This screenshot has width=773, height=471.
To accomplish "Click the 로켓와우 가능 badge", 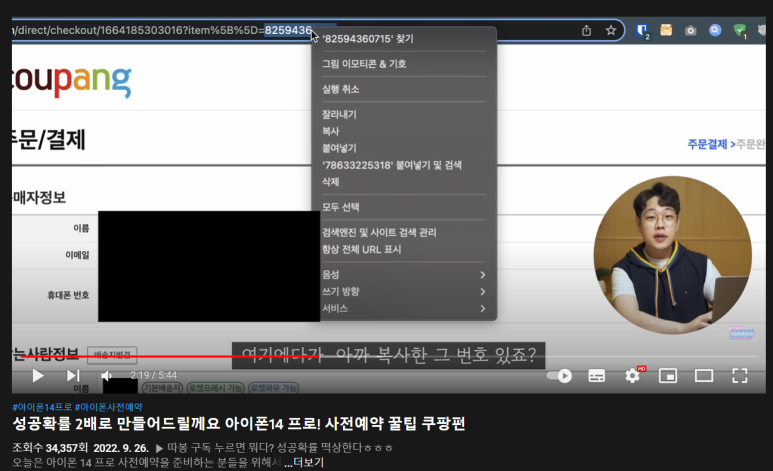I will click(274, 388).
